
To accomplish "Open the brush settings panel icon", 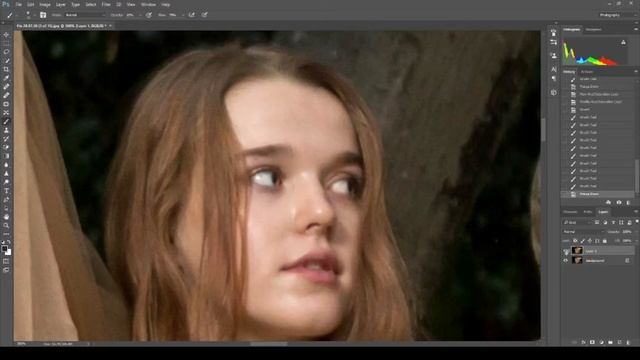I will [43, 15].
